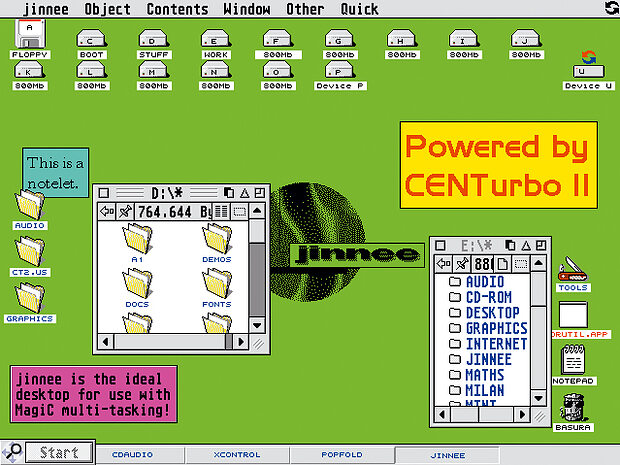Viewport: 620px width, 465px height.
Task: Select drive I 800Mb icon
Action: [x=464, y=39]
